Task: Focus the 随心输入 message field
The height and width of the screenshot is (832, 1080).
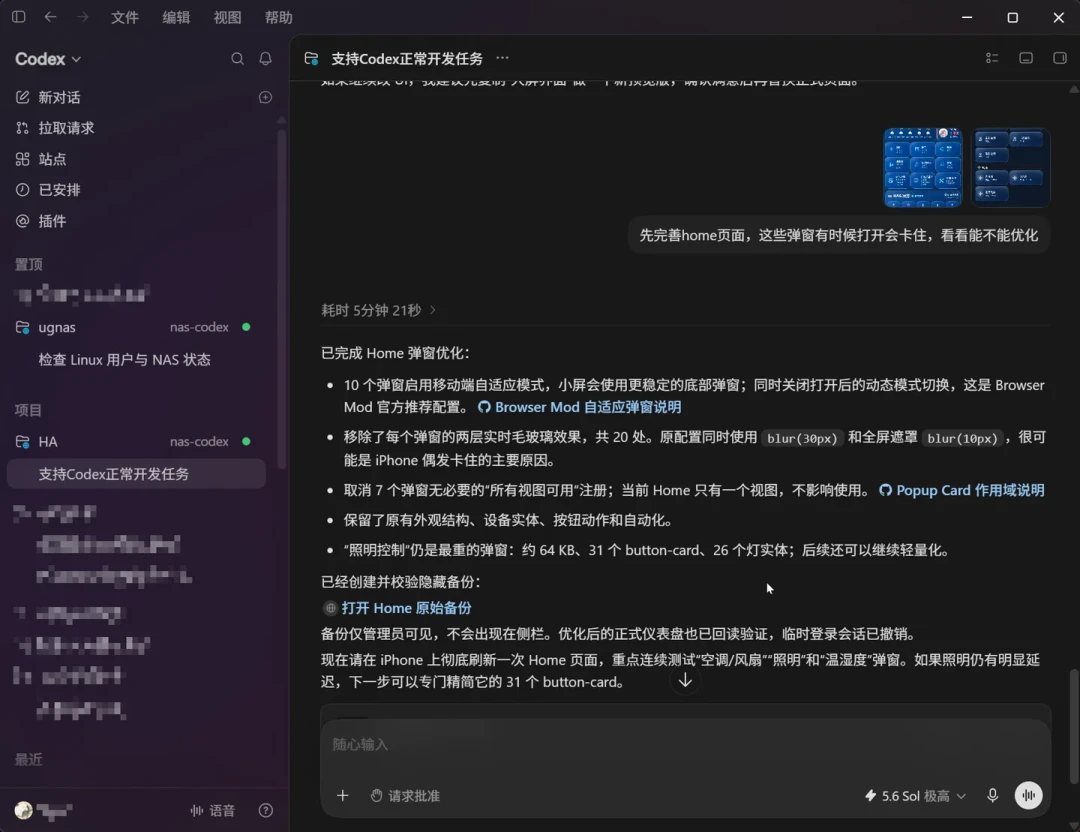Action: [685, 745]
